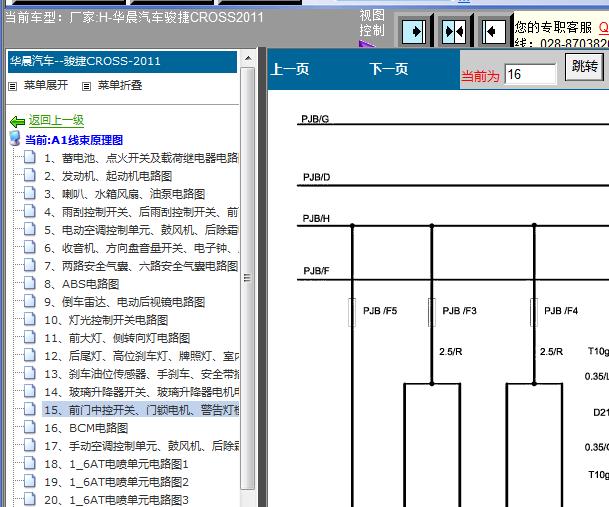Click the PJB /F5 fuse label in diagram

380,311
